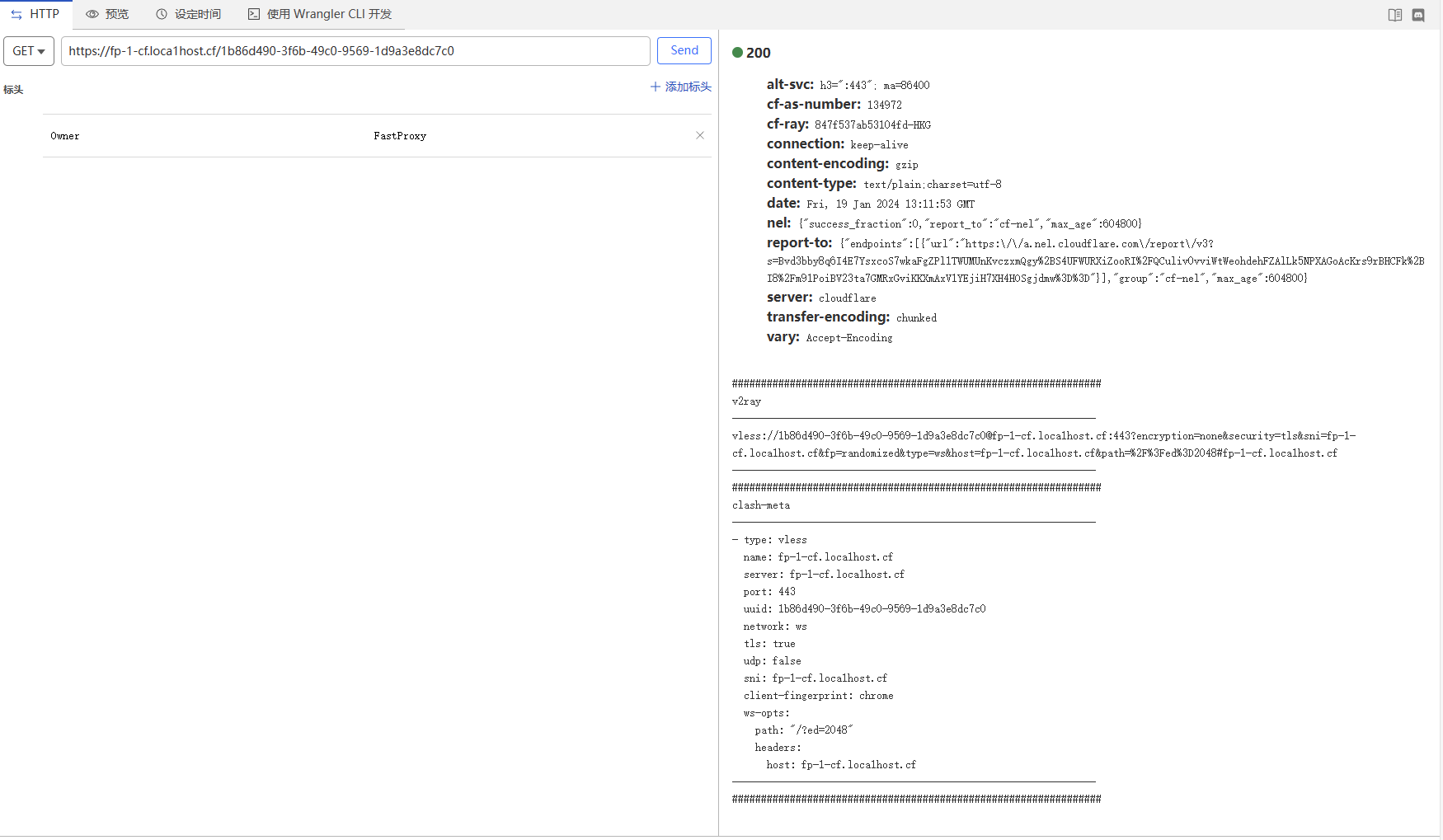Switch to the HTTP tab

35,14
